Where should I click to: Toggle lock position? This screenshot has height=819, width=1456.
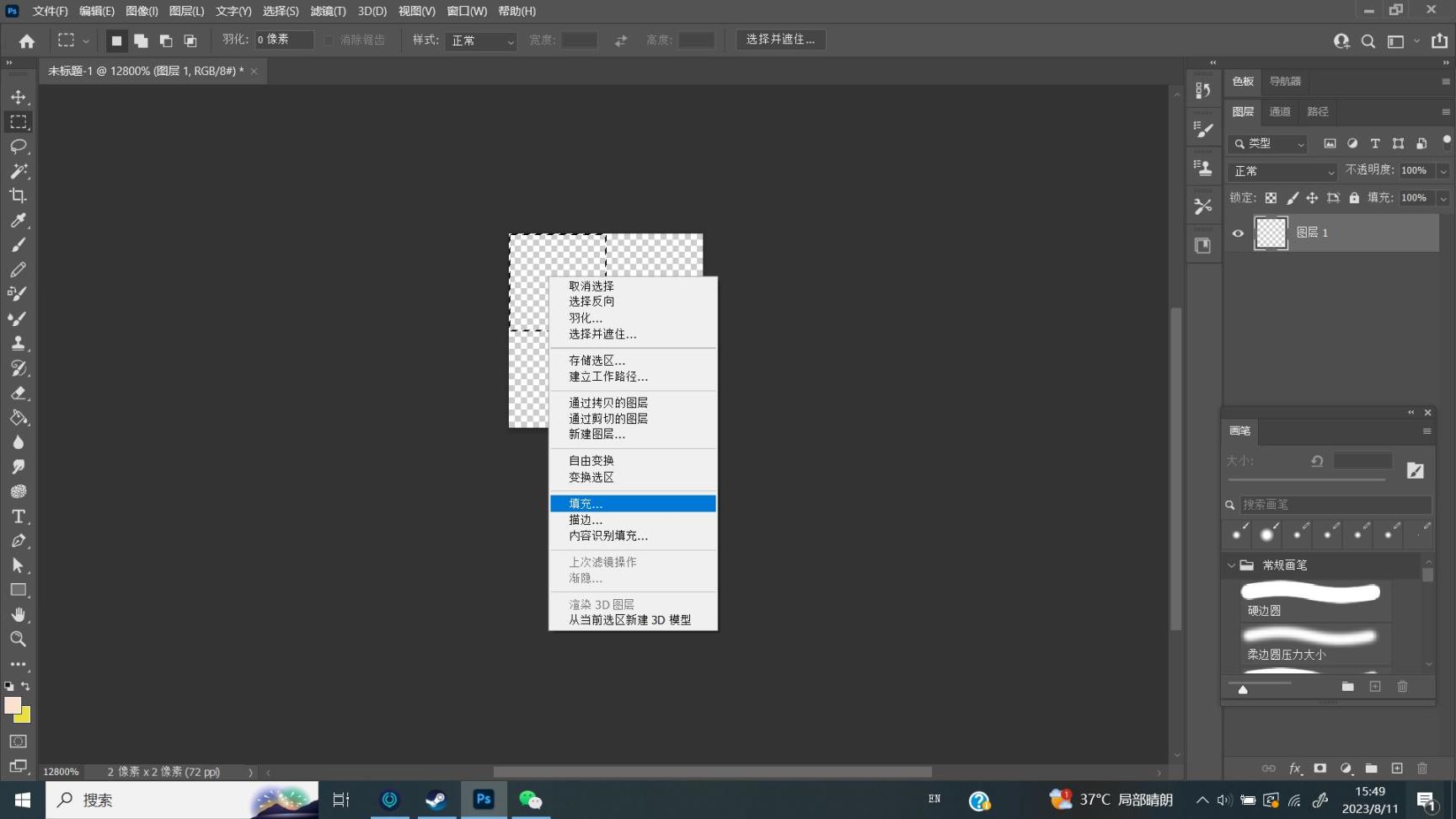[1312, 198]
